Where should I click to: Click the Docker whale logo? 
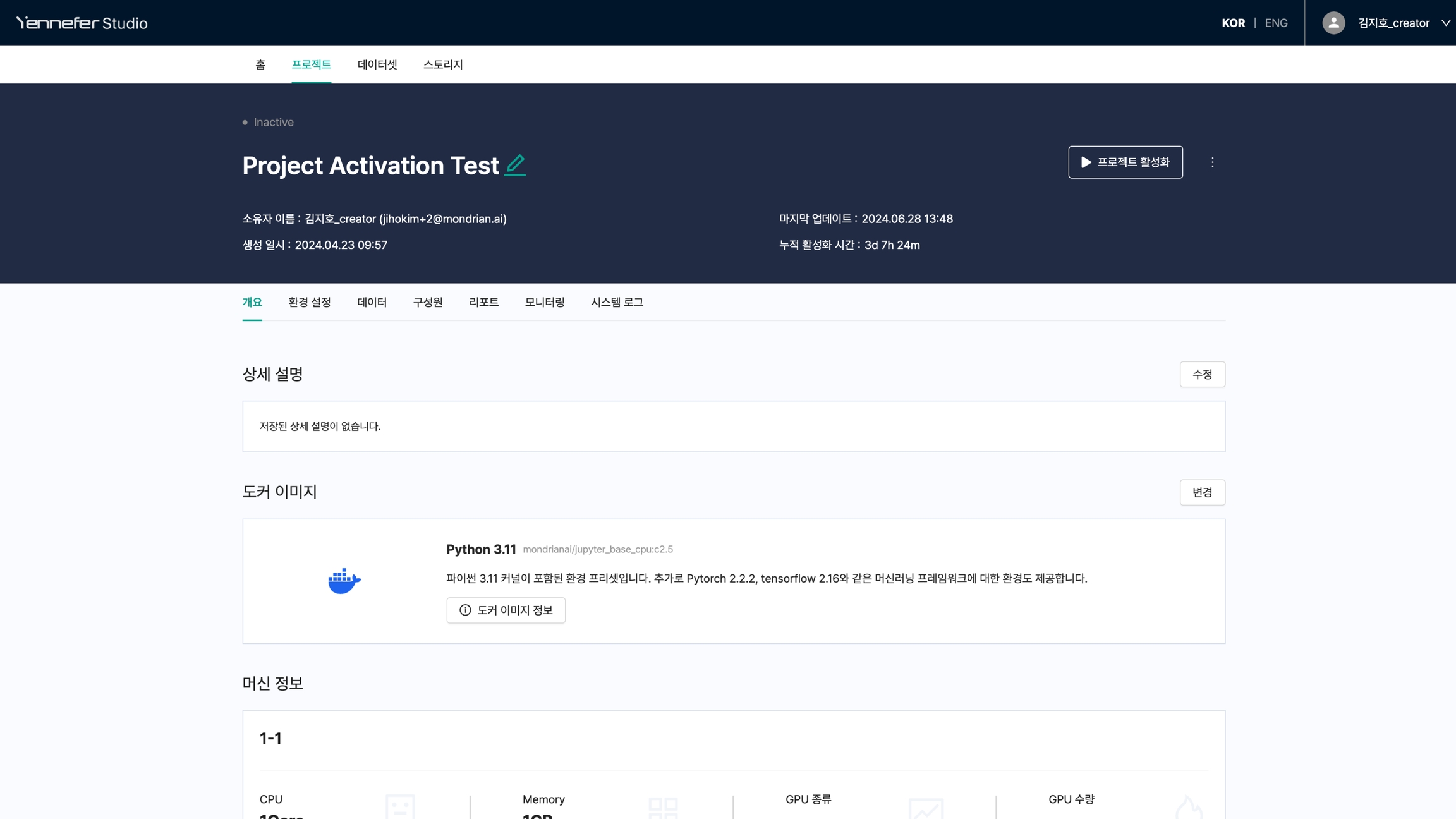(x=344, y=581)
